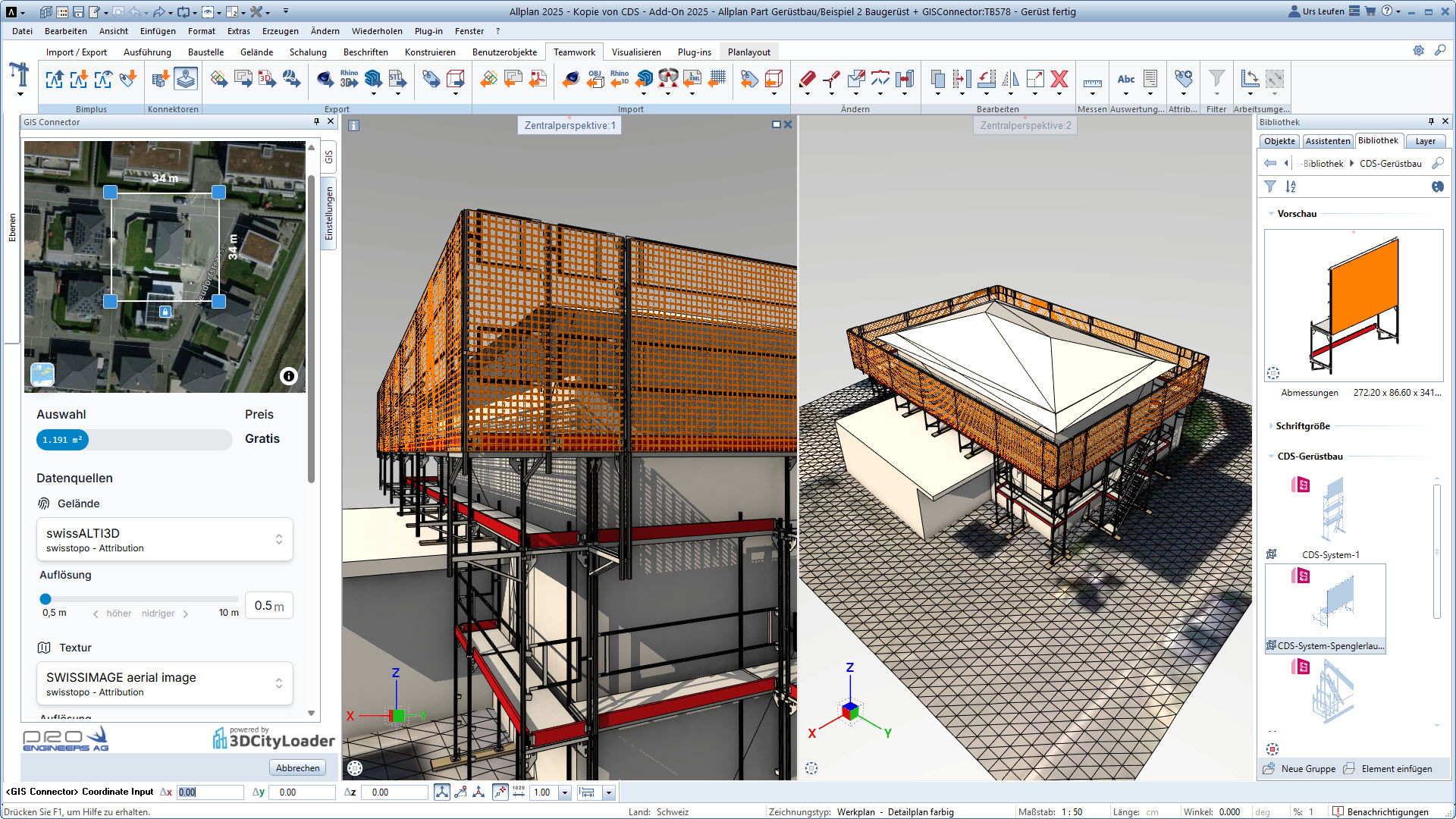Click the Import Rhino 3D icon

(x=620, y=78)
